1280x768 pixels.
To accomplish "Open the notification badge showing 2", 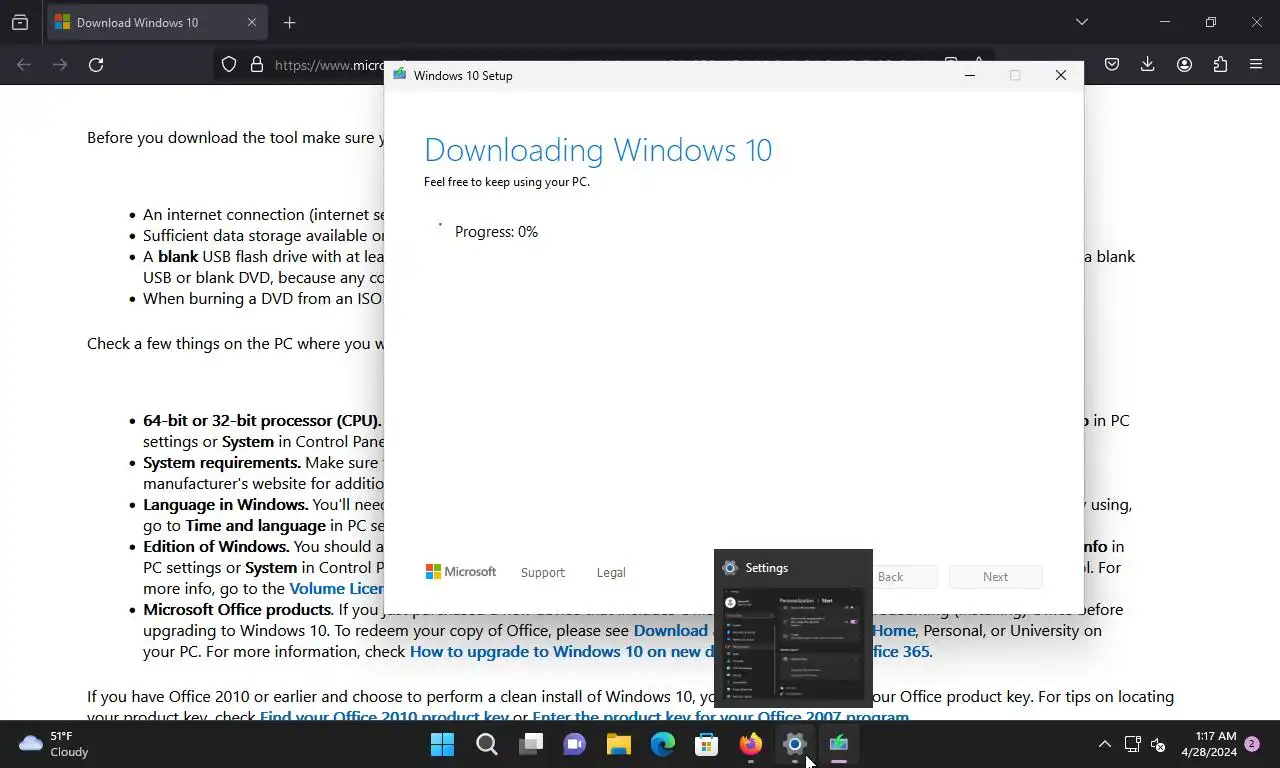I will [x=1251, y=744].
